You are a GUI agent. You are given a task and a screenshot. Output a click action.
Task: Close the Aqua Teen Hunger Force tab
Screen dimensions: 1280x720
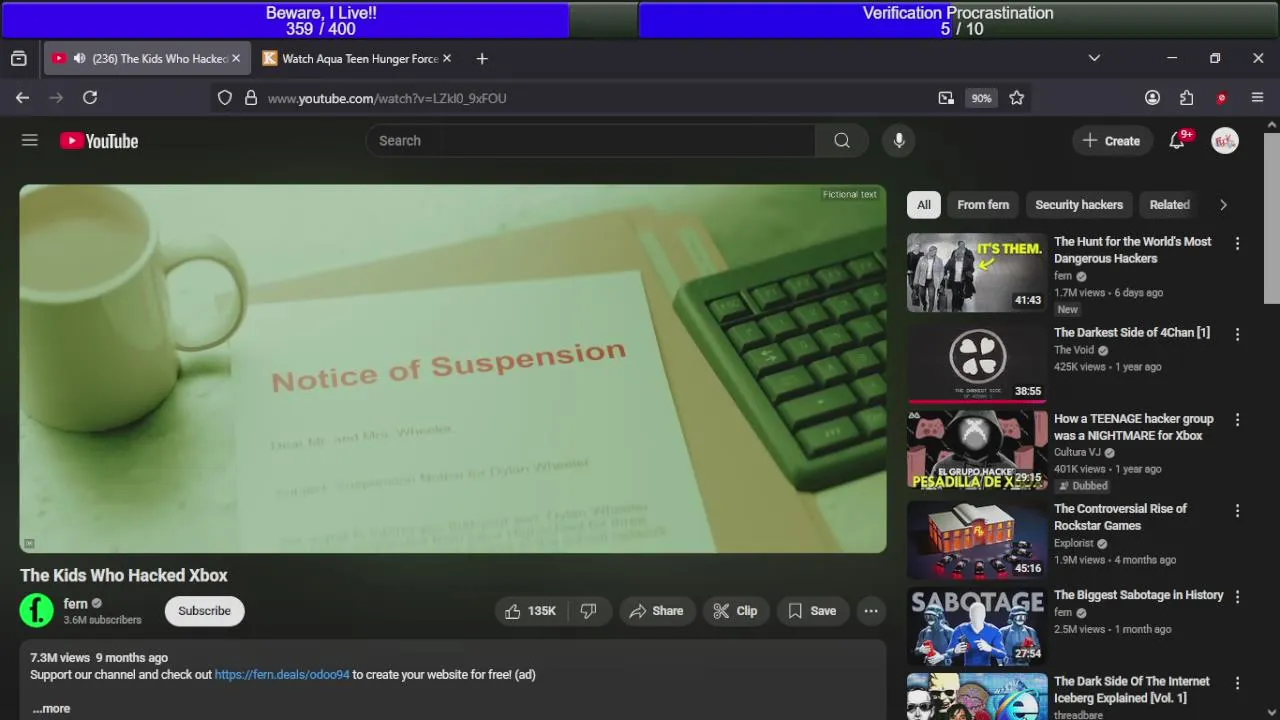point(447,59)
